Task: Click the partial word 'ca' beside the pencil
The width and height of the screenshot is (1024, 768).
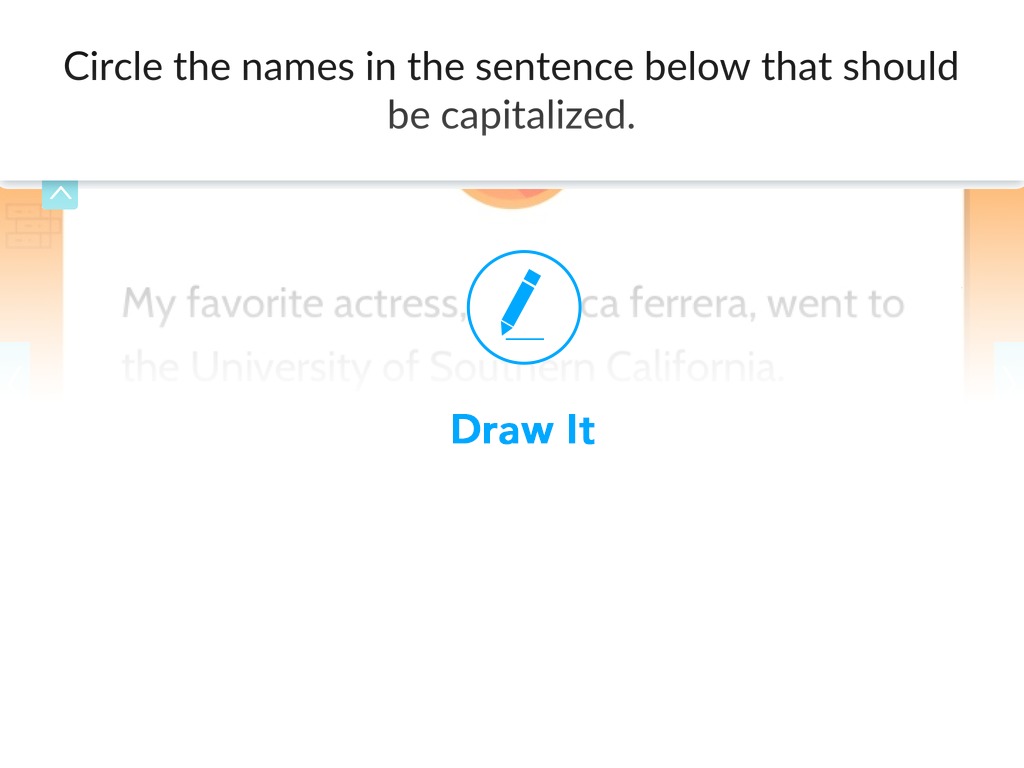Action: click(x=601, y=306)
